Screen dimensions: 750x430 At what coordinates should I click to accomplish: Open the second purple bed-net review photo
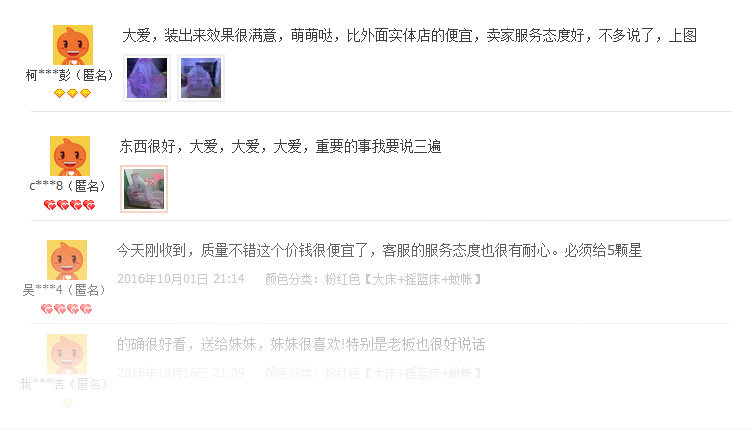(201, 78)
